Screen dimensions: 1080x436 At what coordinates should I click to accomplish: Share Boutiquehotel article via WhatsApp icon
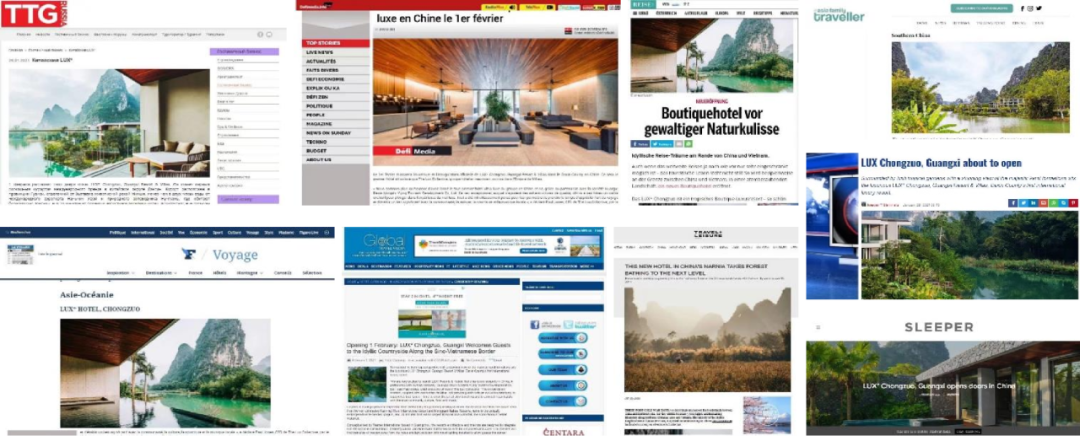688,144
